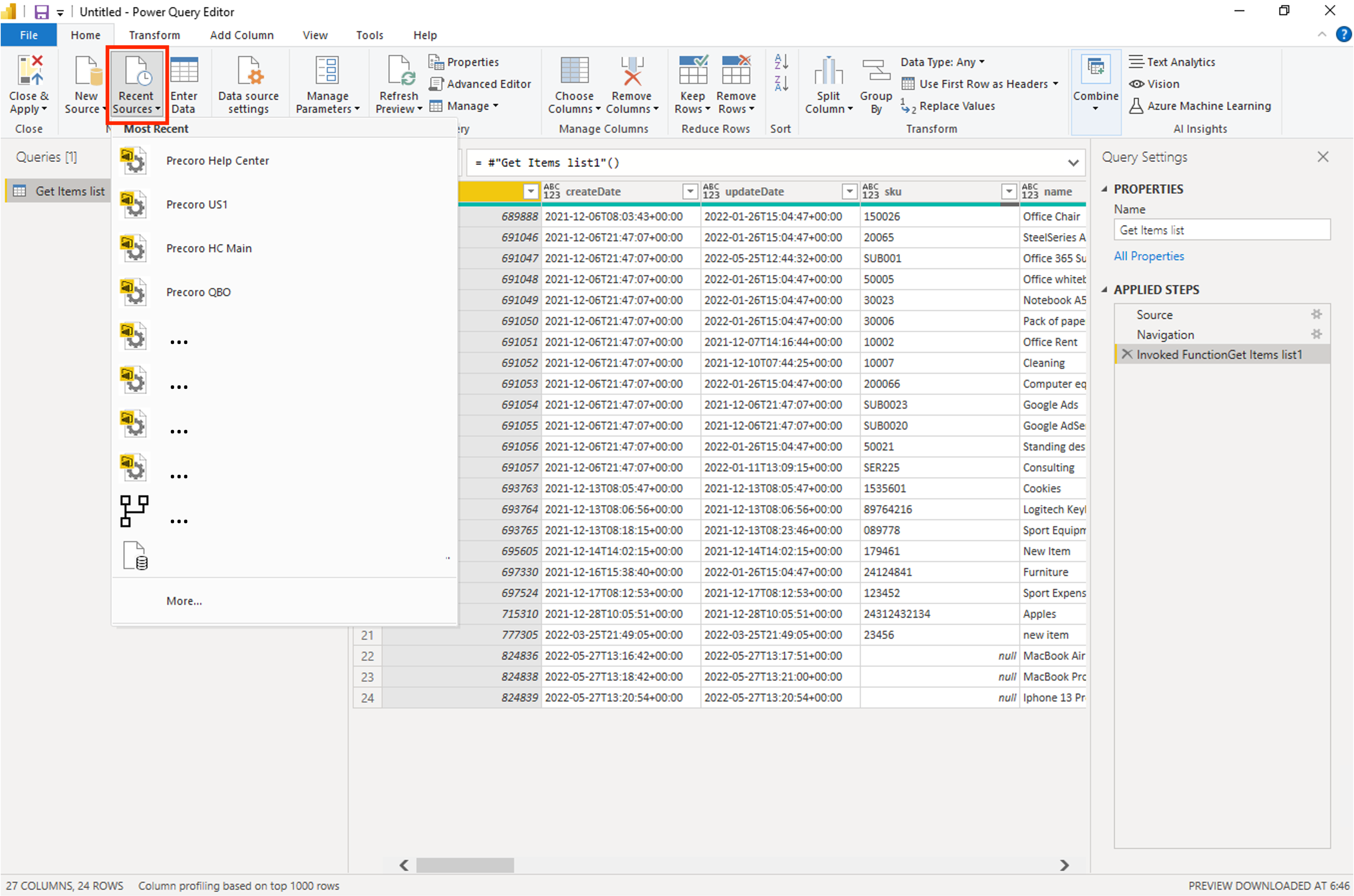Switch to the Transform tab

pos(154,35)
